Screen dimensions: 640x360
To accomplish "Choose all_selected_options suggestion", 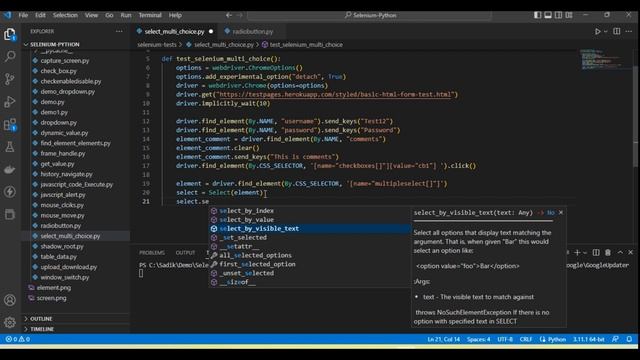I will pos(310,256).
